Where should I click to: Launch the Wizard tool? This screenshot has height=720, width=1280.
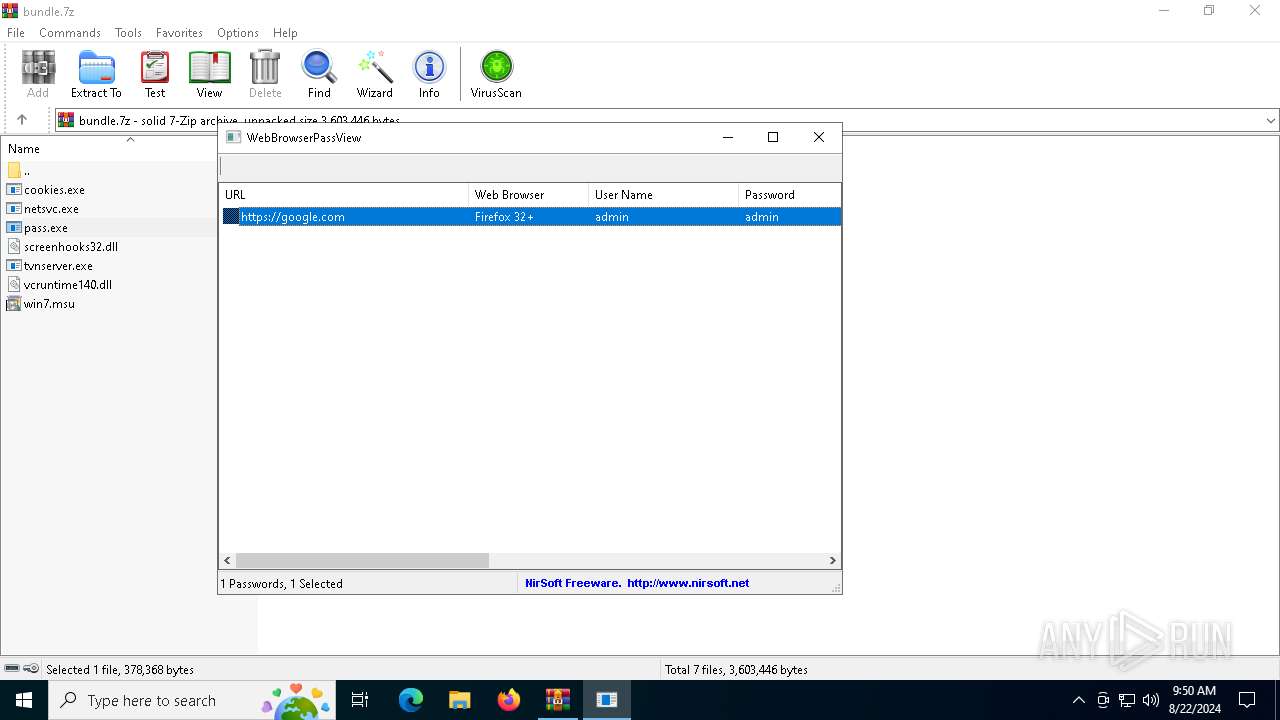[x=375, y=75]
